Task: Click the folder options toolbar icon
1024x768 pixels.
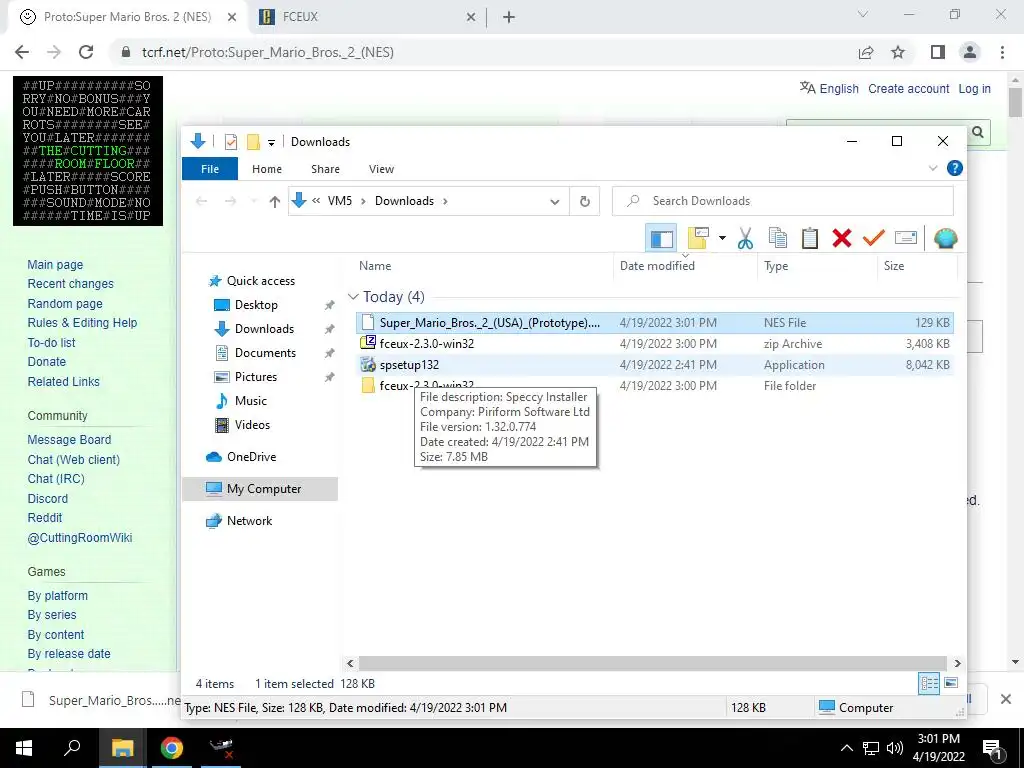Action: [x=697, y=238]
